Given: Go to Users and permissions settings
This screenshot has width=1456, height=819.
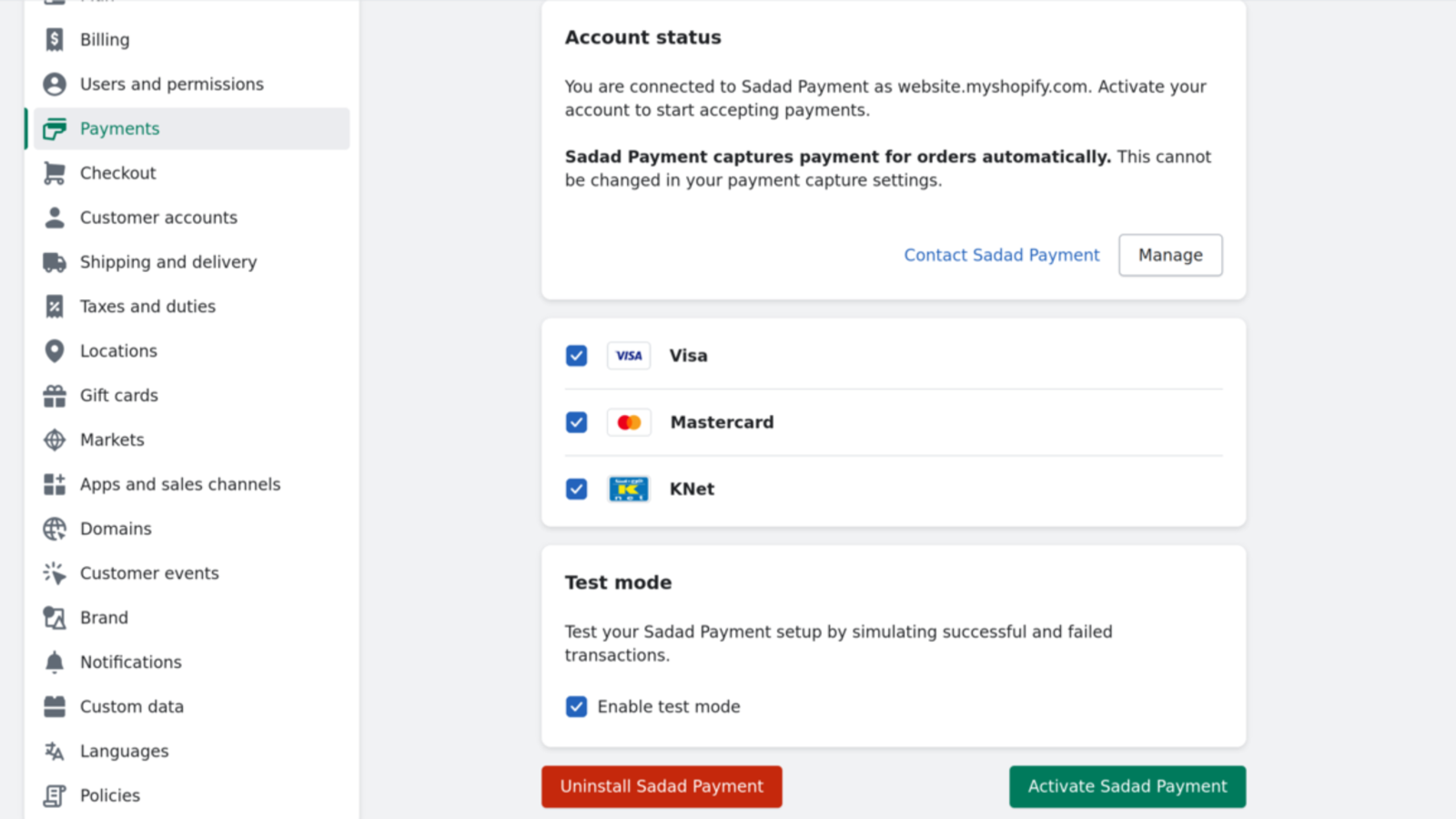Looking at the screenshot, I should [191, 84].
